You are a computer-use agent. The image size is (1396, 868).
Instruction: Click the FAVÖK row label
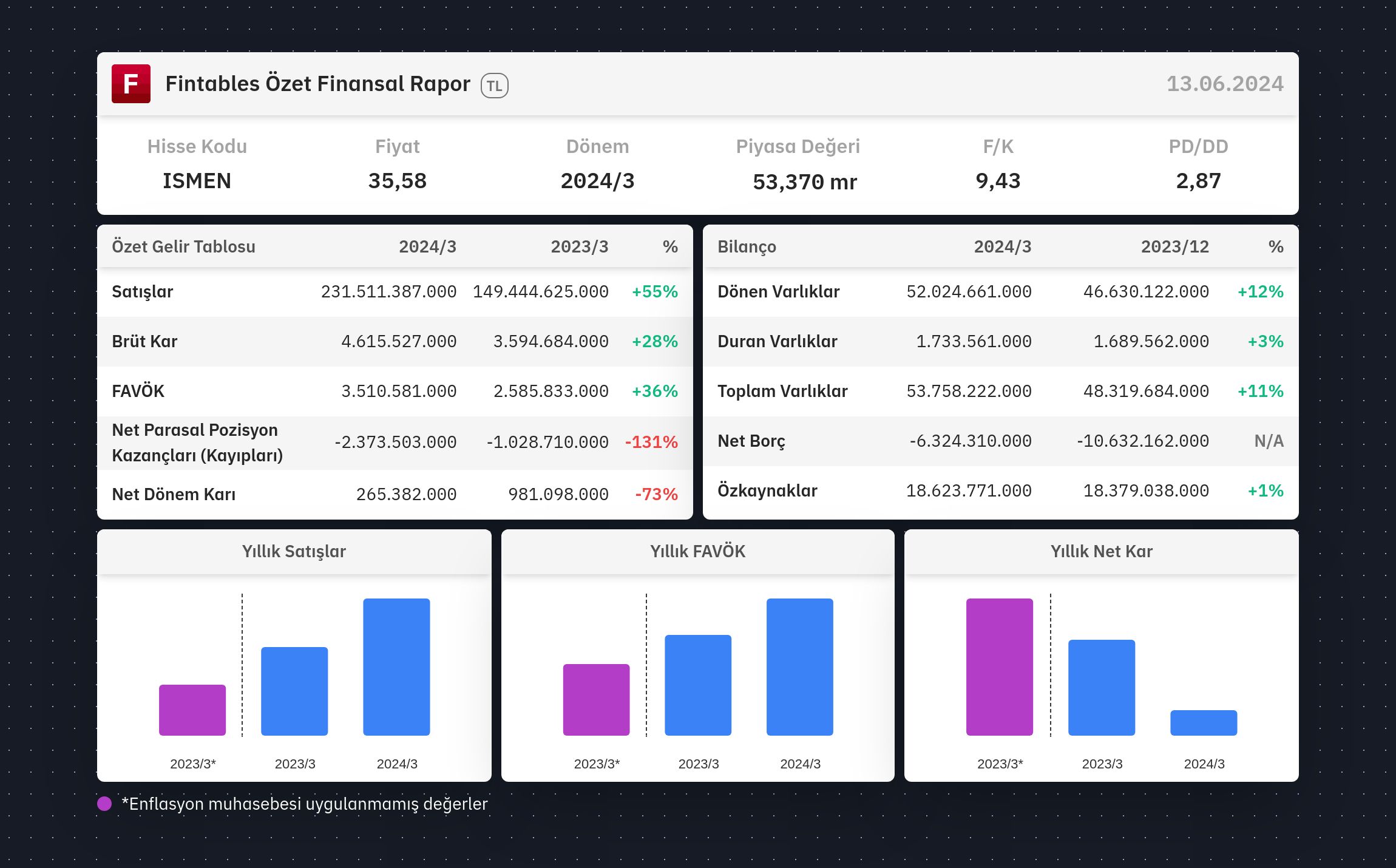(138, 391)
